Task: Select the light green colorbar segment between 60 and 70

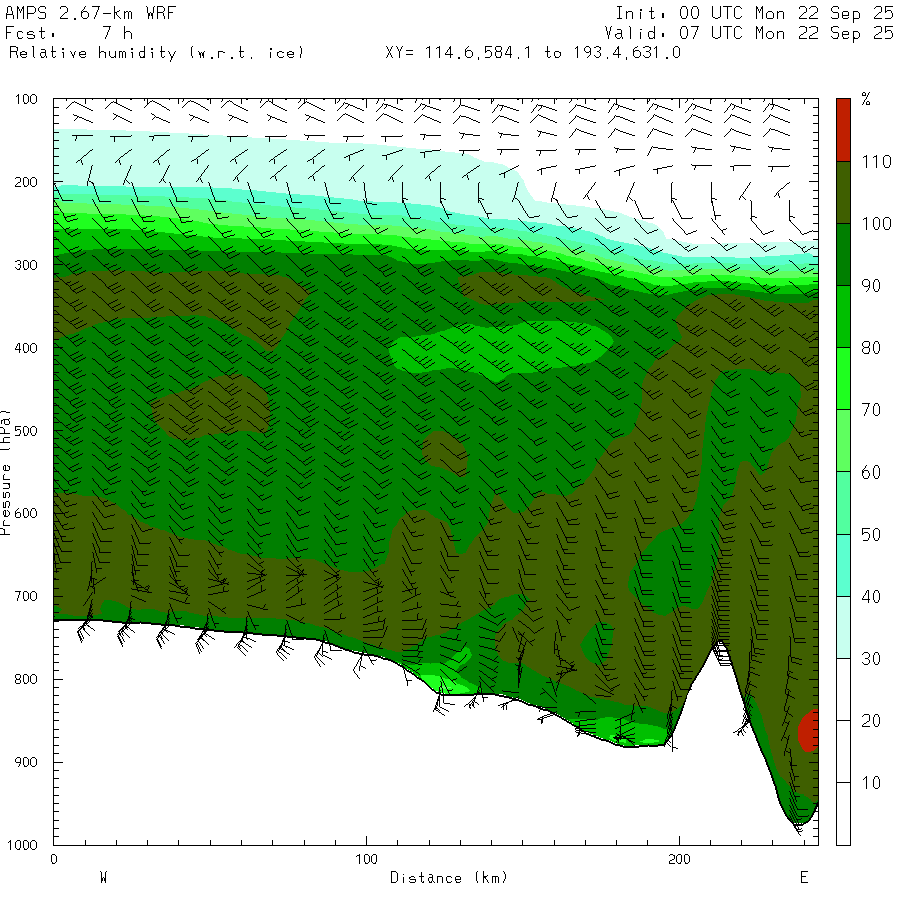Action: point(843,440)
